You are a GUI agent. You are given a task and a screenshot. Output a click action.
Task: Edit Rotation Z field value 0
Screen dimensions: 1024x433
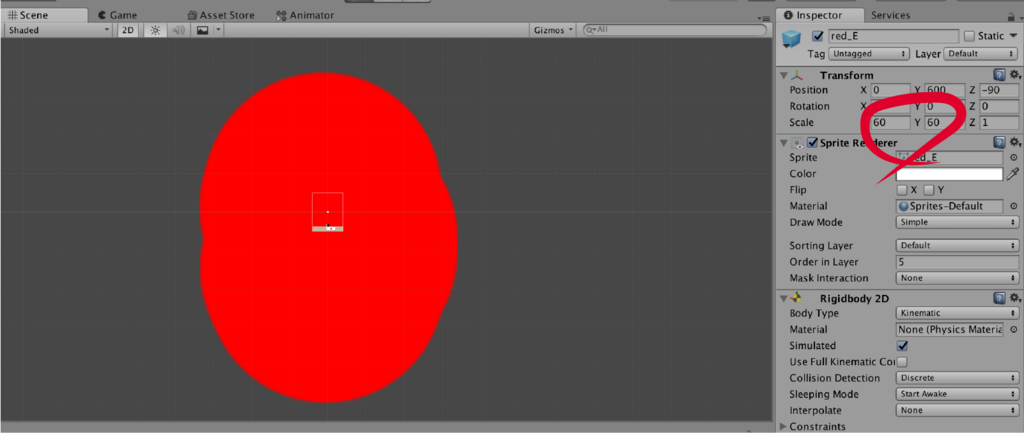(999, 106)
